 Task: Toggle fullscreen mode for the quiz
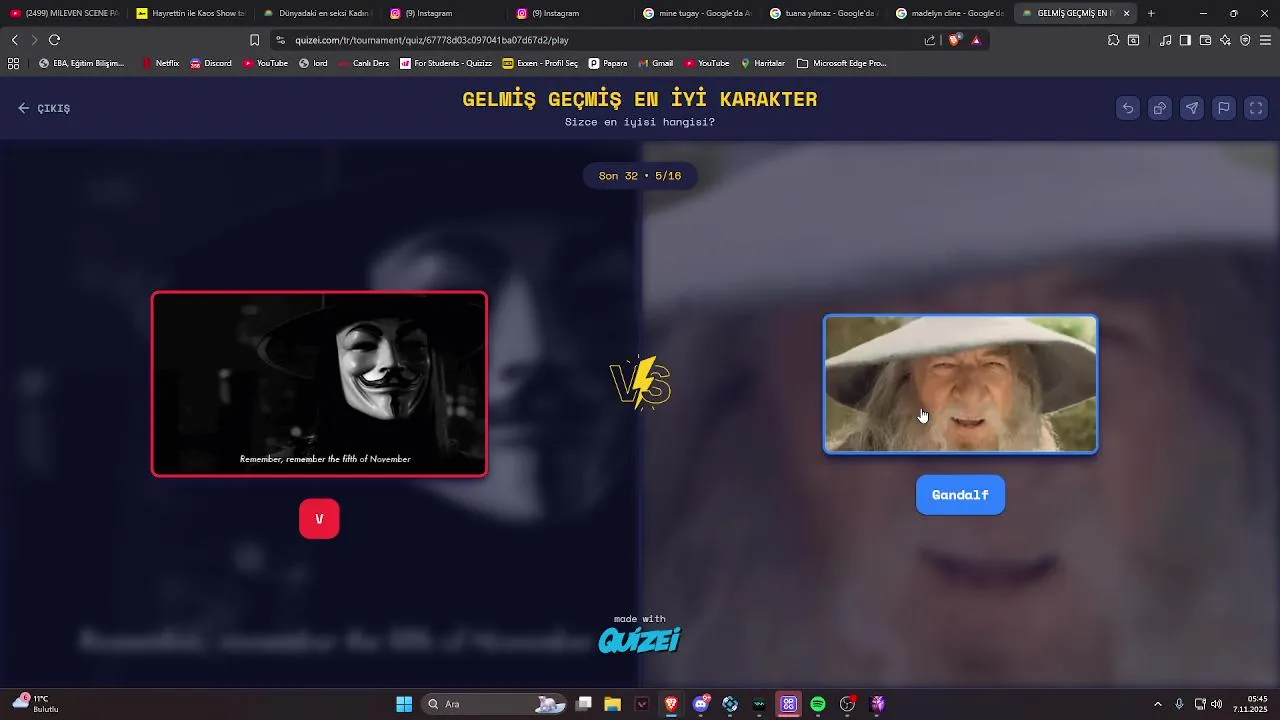point(1256,108)
